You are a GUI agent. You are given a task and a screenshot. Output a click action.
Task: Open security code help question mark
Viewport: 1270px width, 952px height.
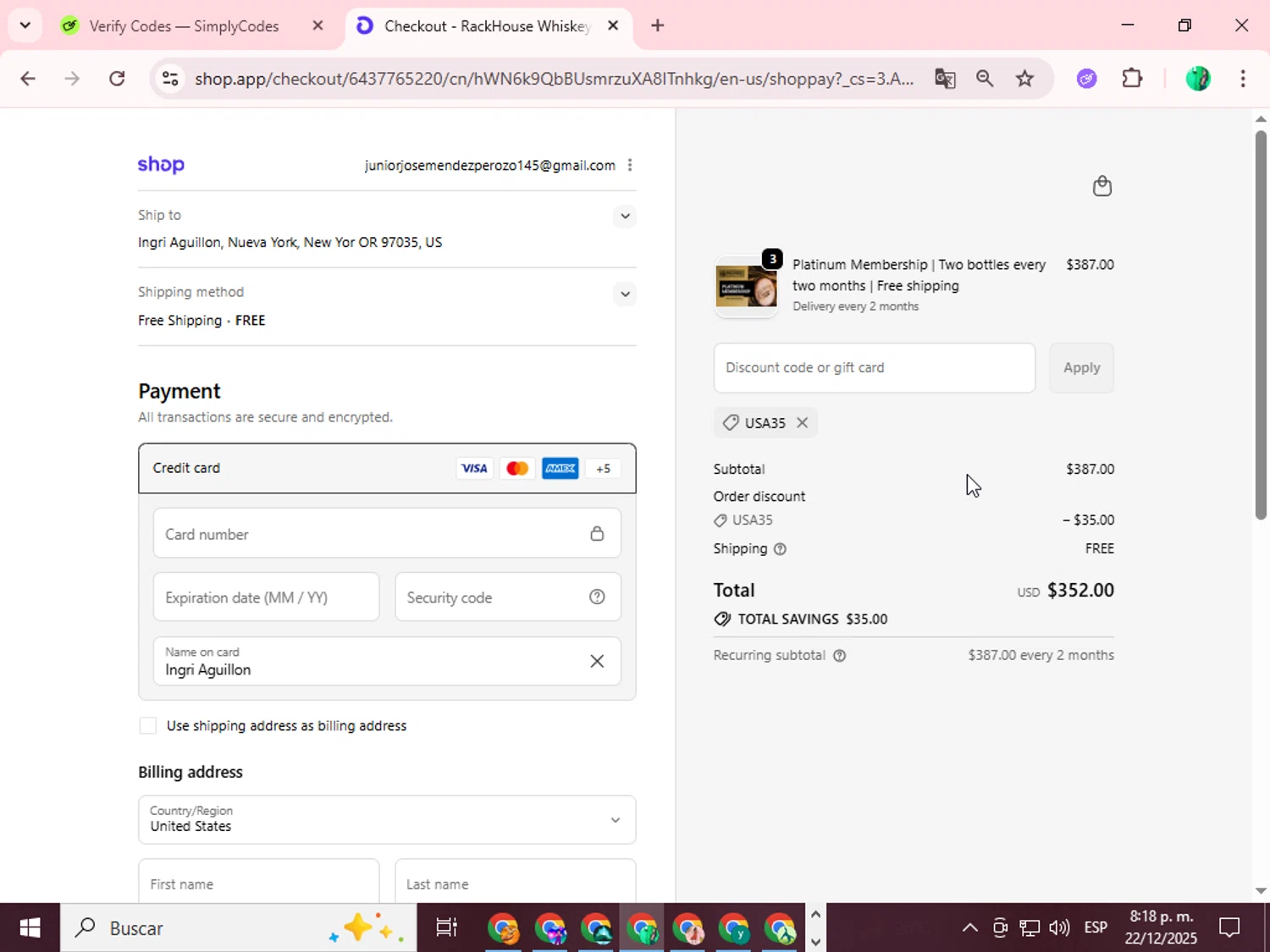597,597
